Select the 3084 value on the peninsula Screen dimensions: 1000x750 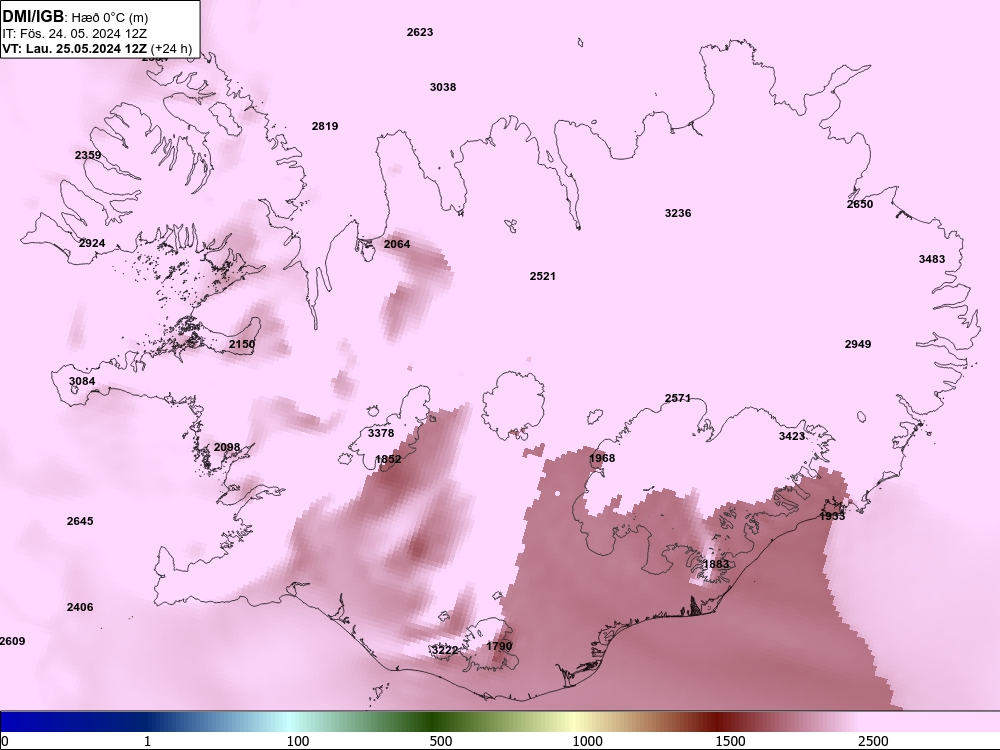[x=82, y=381]
